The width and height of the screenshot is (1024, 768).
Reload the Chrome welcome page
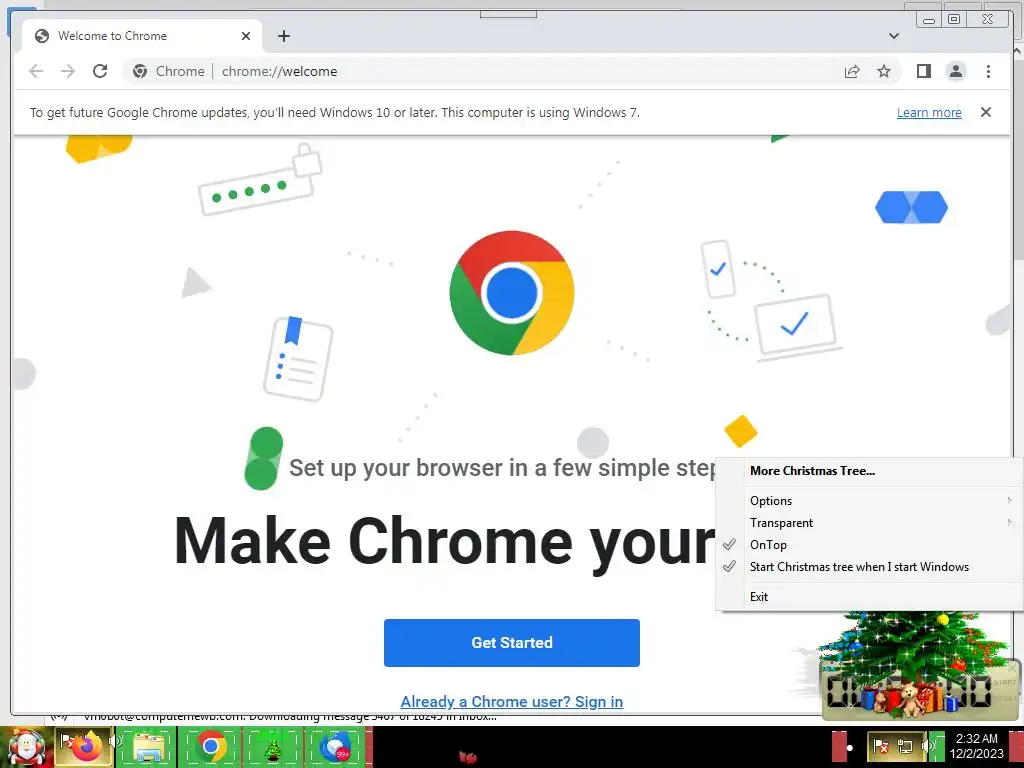click(100, 71)
